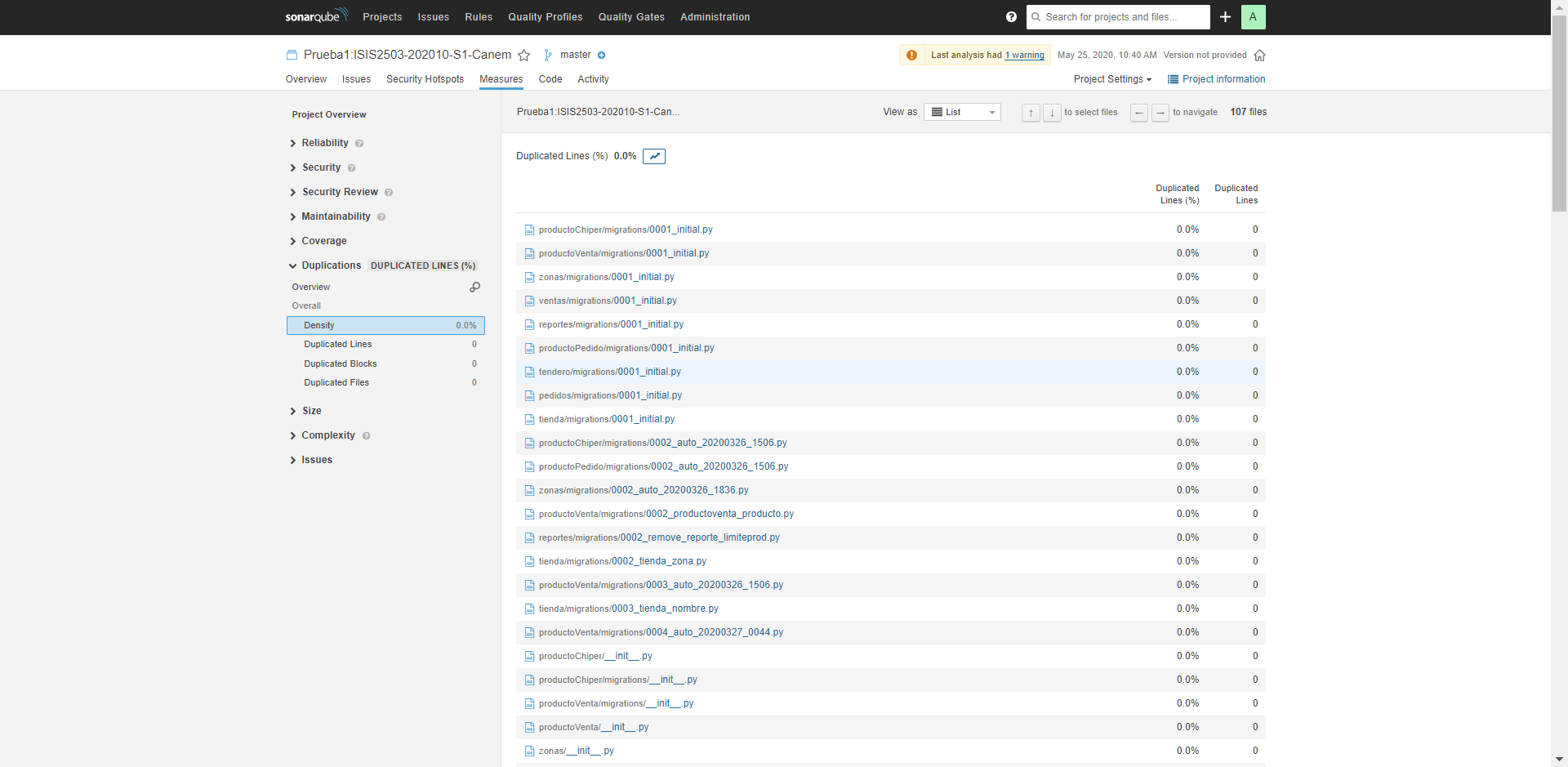
Task: Switch to the Overview project tab
Action: click(x=306, y=79)
